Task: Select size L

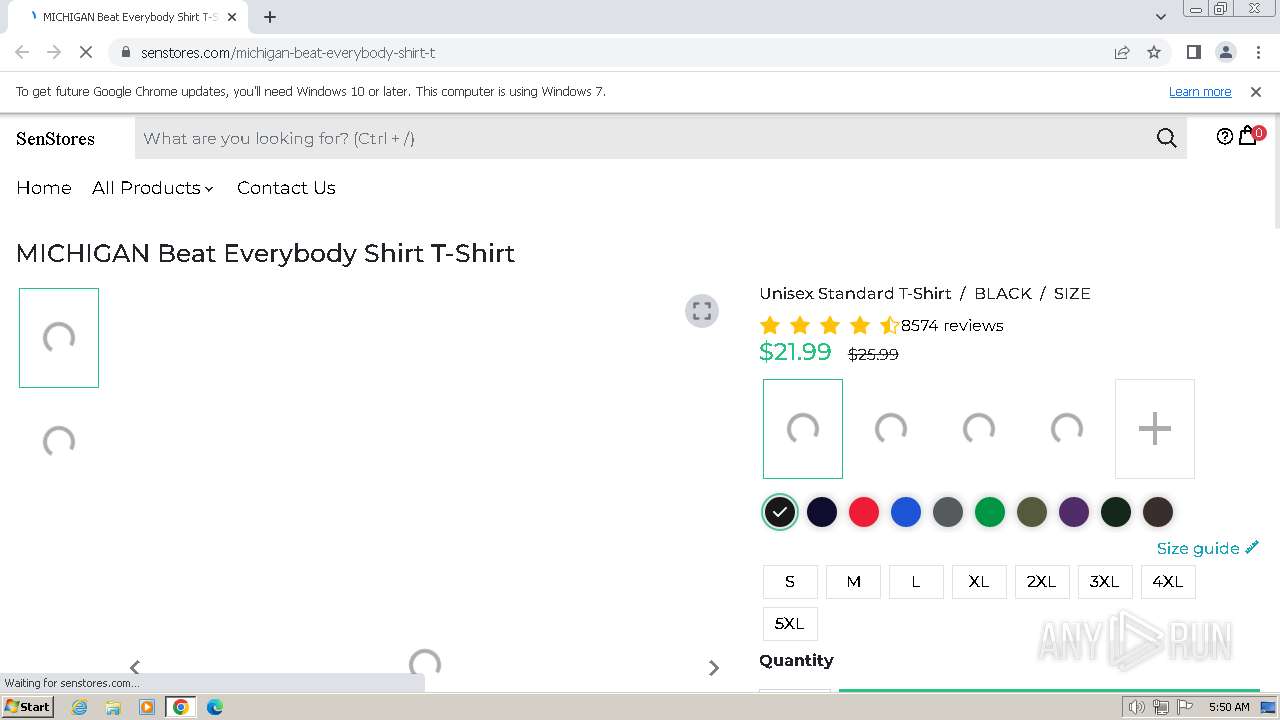Action: 916,582
